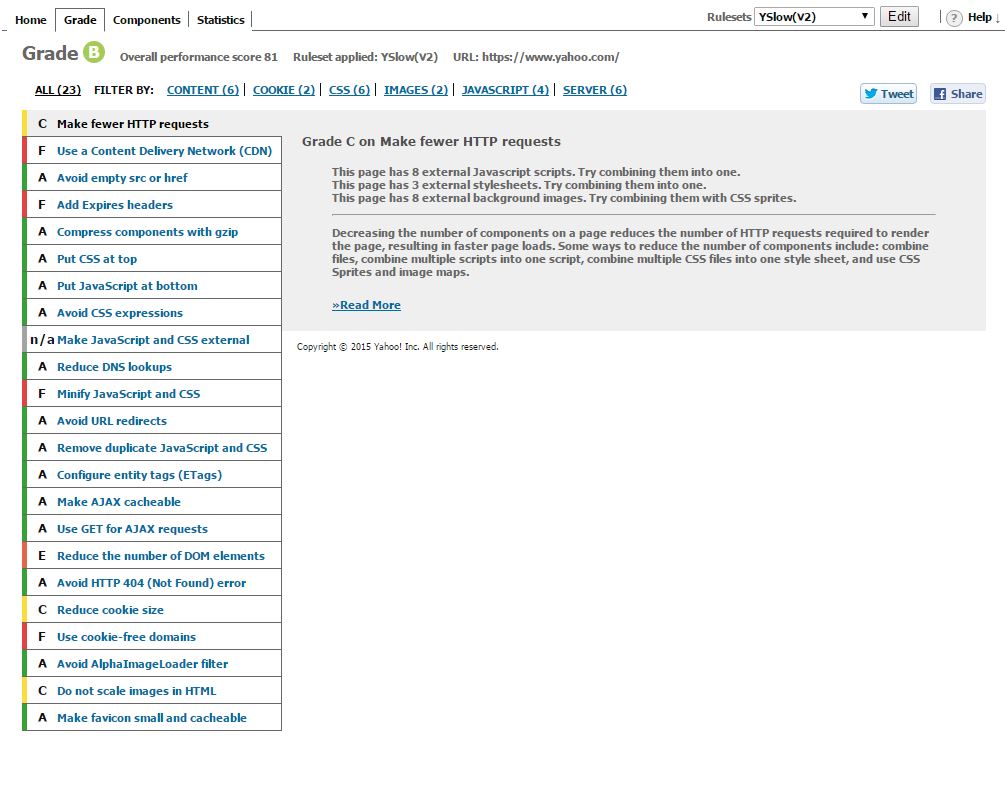The image size is (1005, 790).
Task: Click the Edit ruleset button
Action: click(x=899, y=17)
